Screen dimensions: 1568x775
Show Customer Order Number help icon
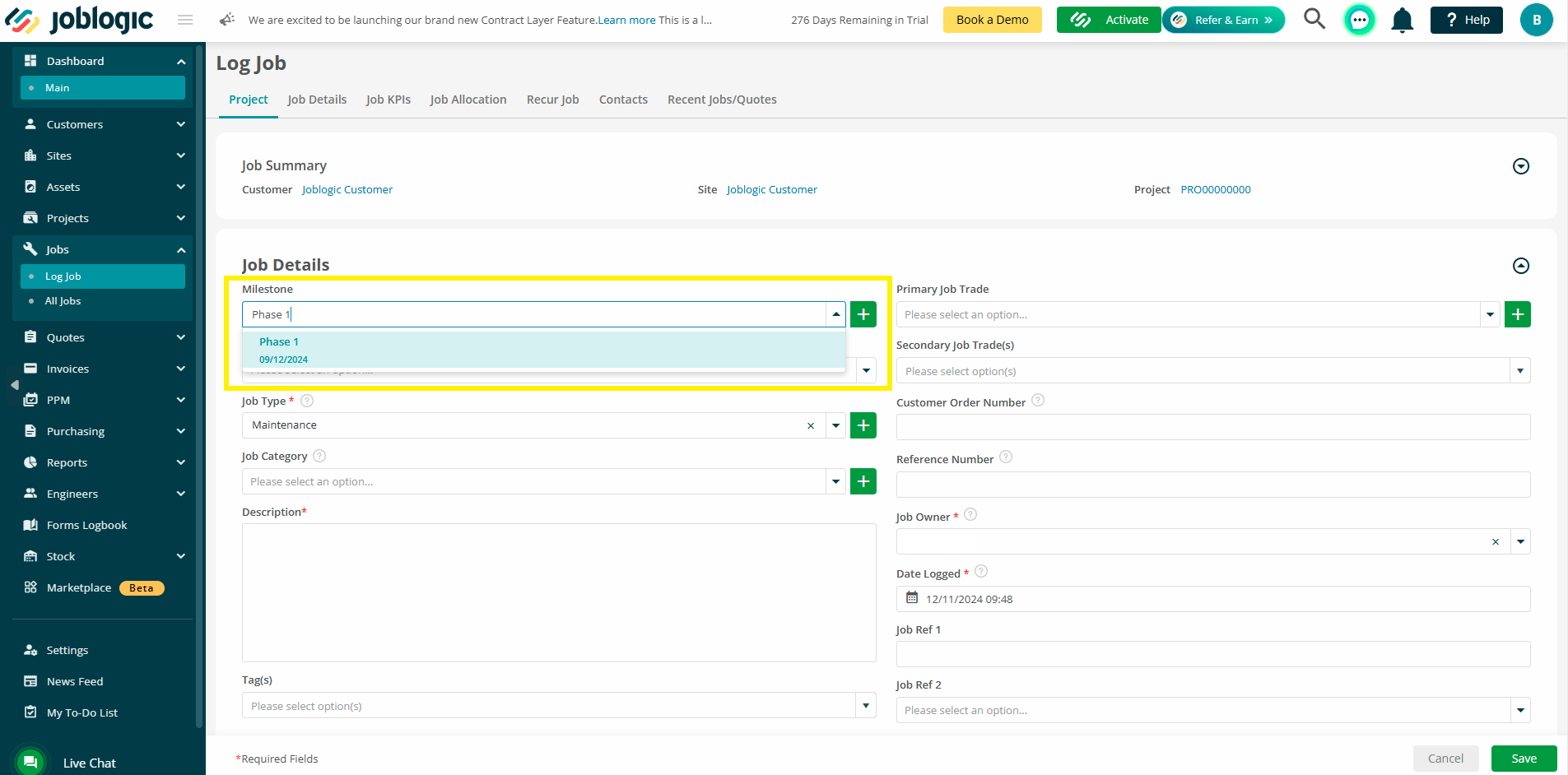[x=1038, y=400]
